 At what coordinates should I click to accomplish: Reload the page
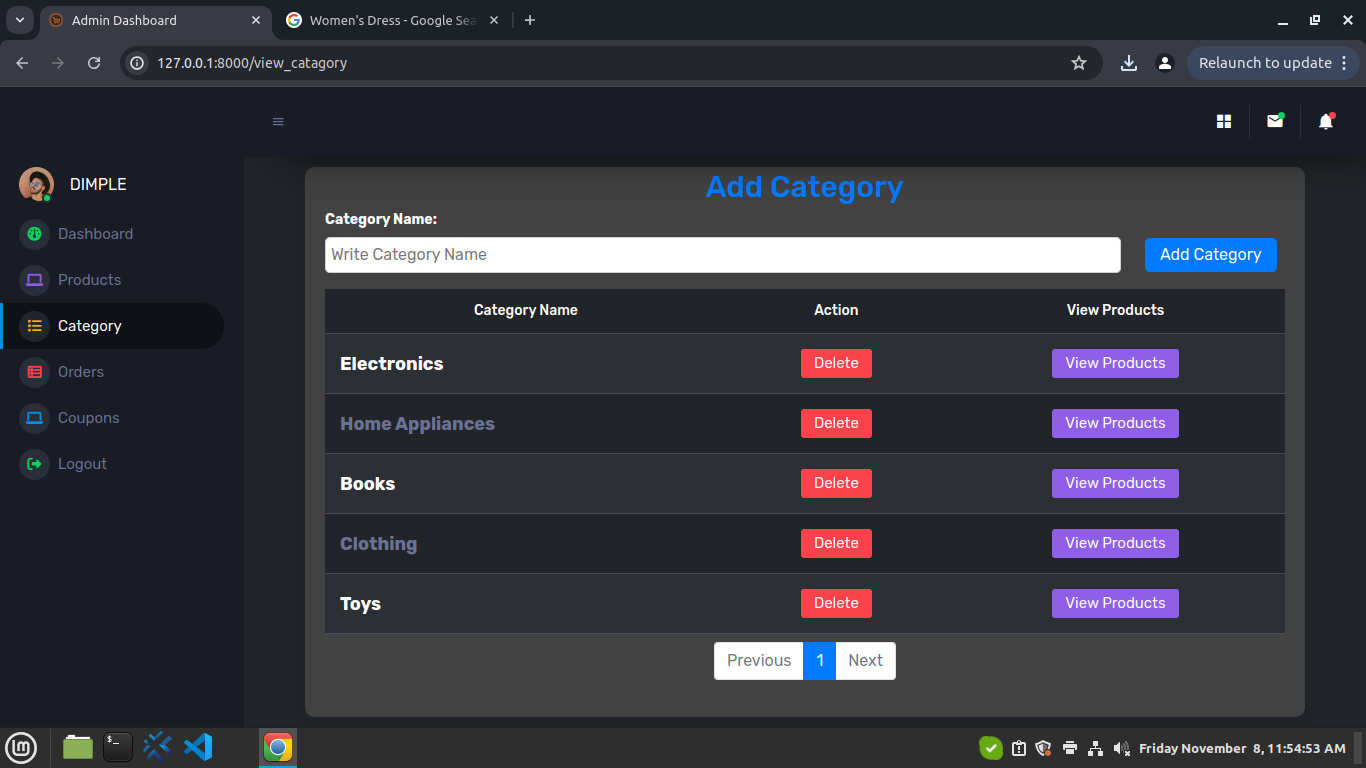tap(94, 63)
